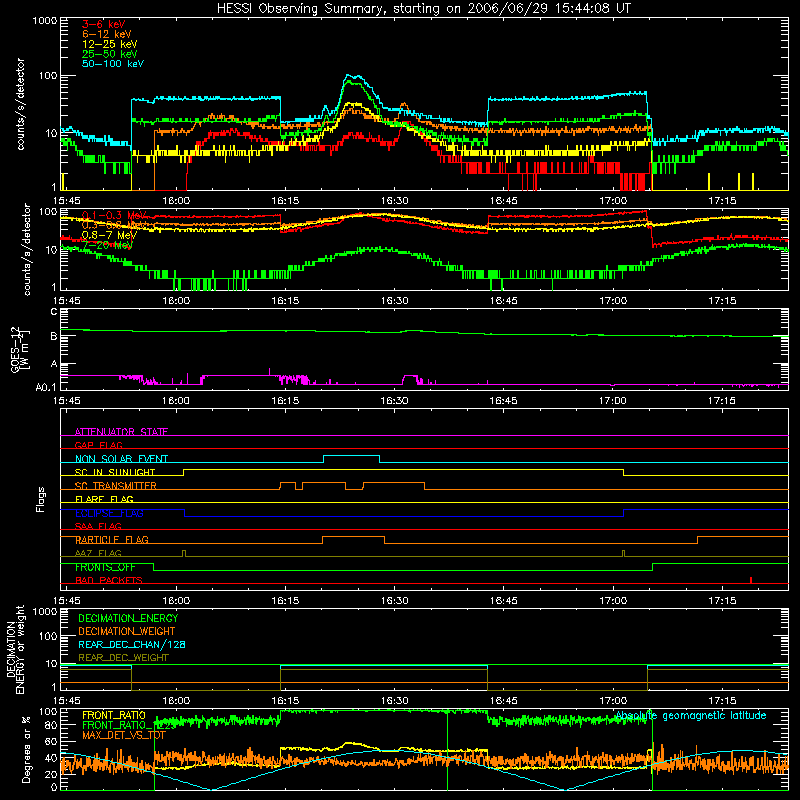Click the 16:30 tick under the flags panel
Image resolution: width=800 pixels, height=800 pixels.
coord(394,601)
